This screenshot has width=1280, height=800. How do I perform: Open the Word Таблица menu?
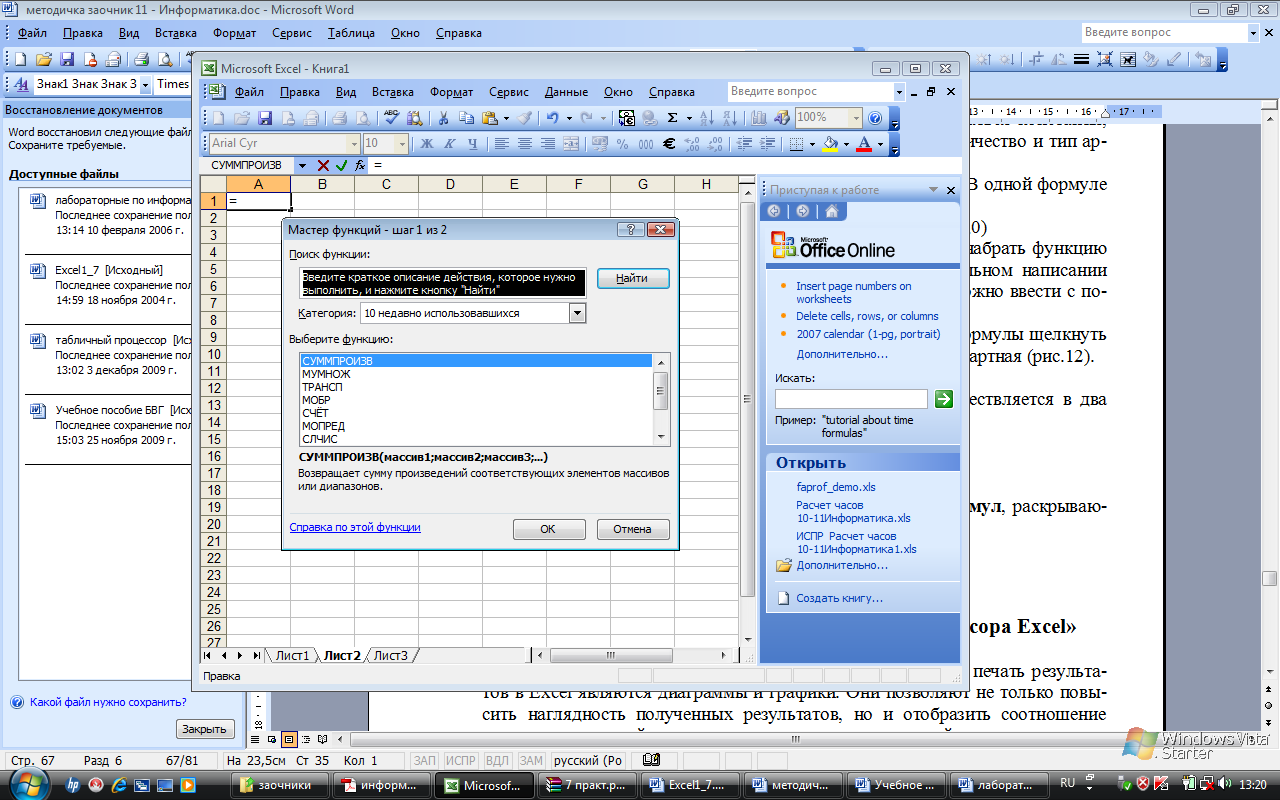[351, 33]
